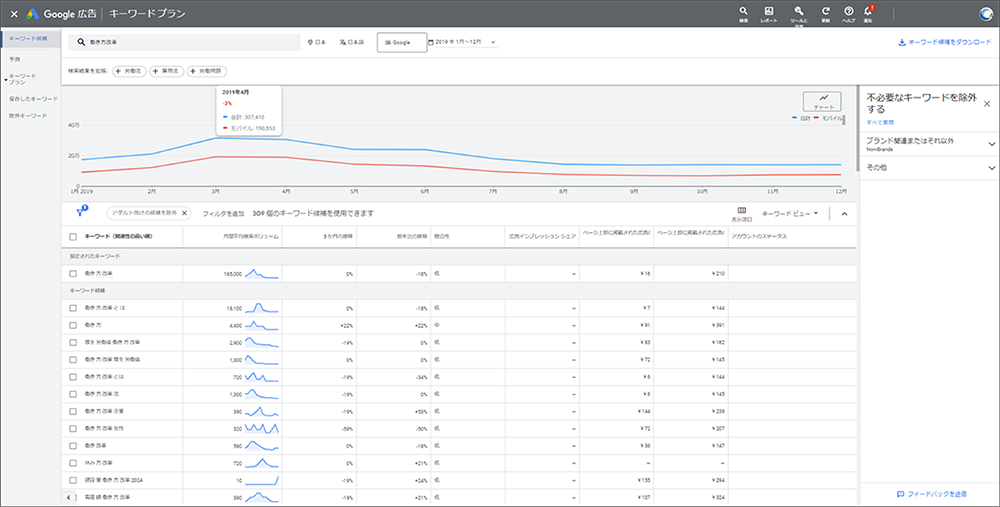The width and height of the screenshot is (1000, 507).
Task: Sort by 月間平均検索ボリューム column header
Action: click(251, 237)
